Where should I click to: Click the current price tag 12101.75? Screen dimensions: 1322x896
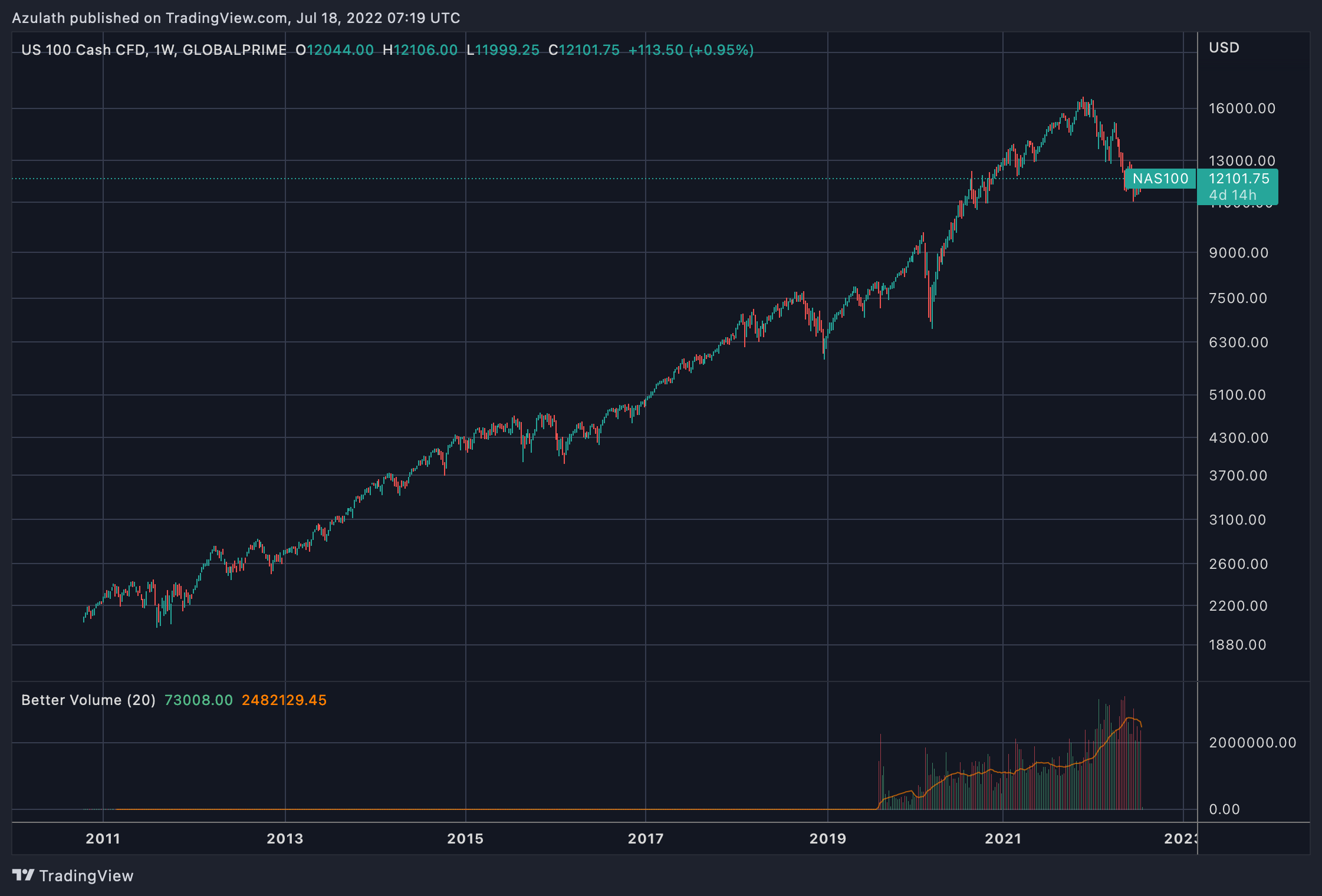[x=1238, y=179]
